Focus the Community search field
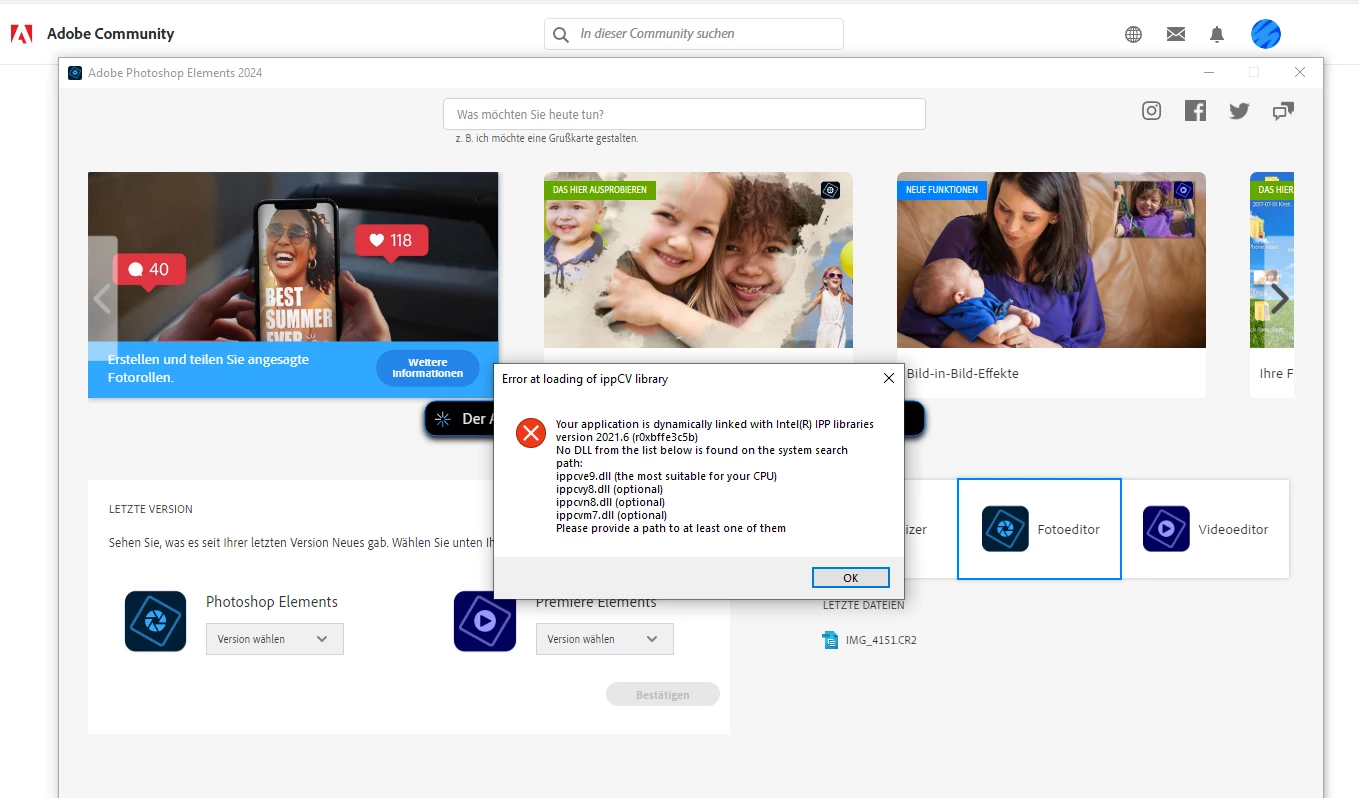The image size is (1359, 798). [694, 34]
